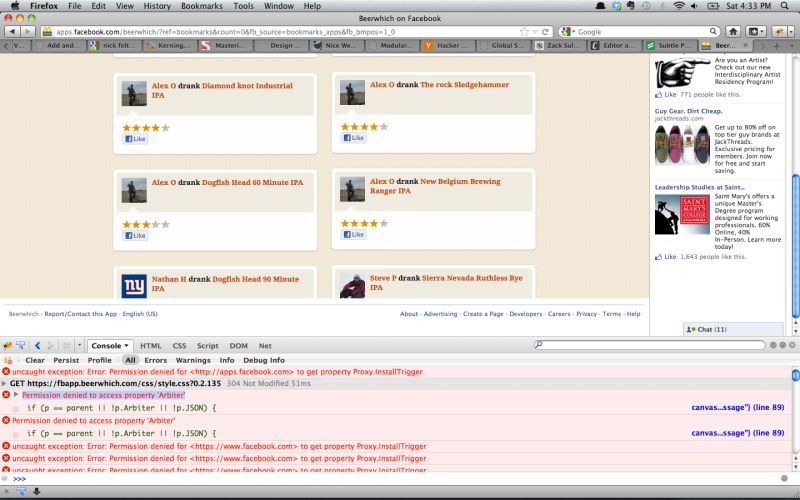The image size is (800, 500).
Task: Click Firebug command line lines icon
Action: pos(66,345)
